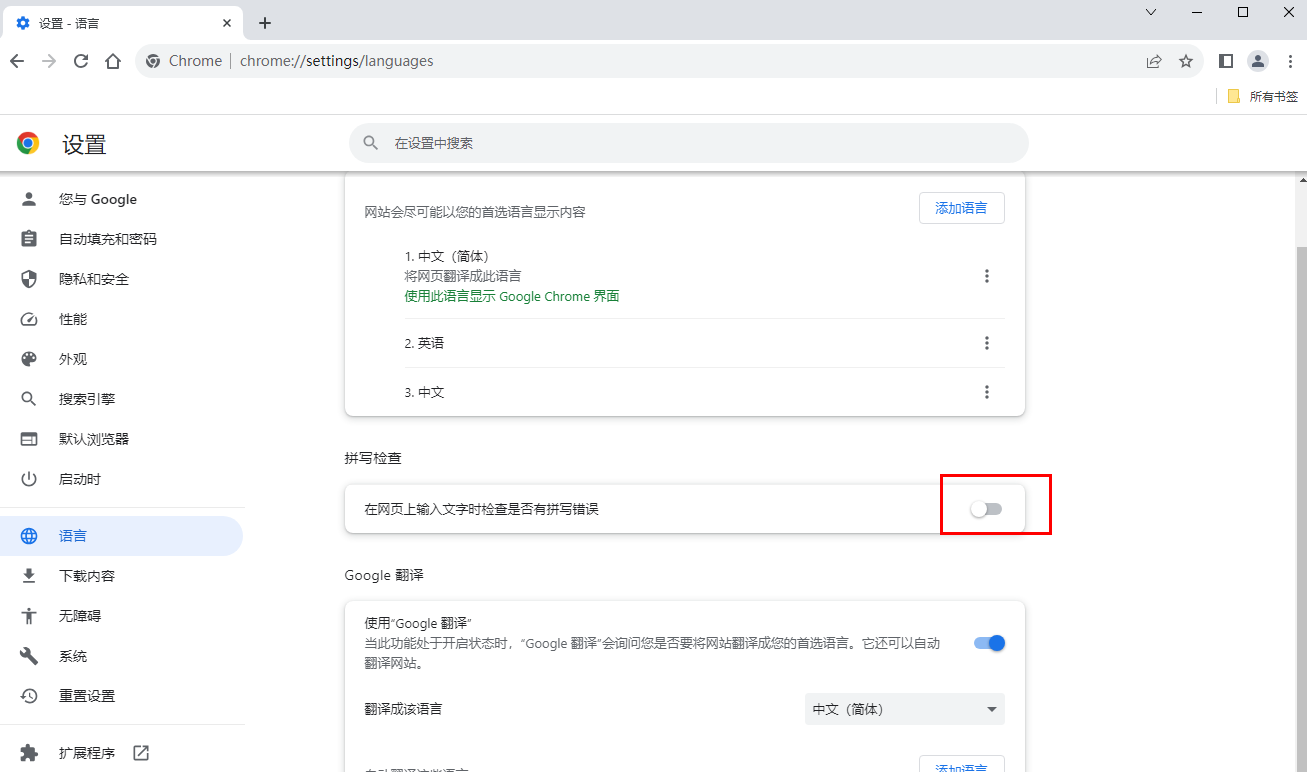Bookmark this page with the star icon
The width and height of the screenshot is (1307, 772).
click(x=1186, y=61)
